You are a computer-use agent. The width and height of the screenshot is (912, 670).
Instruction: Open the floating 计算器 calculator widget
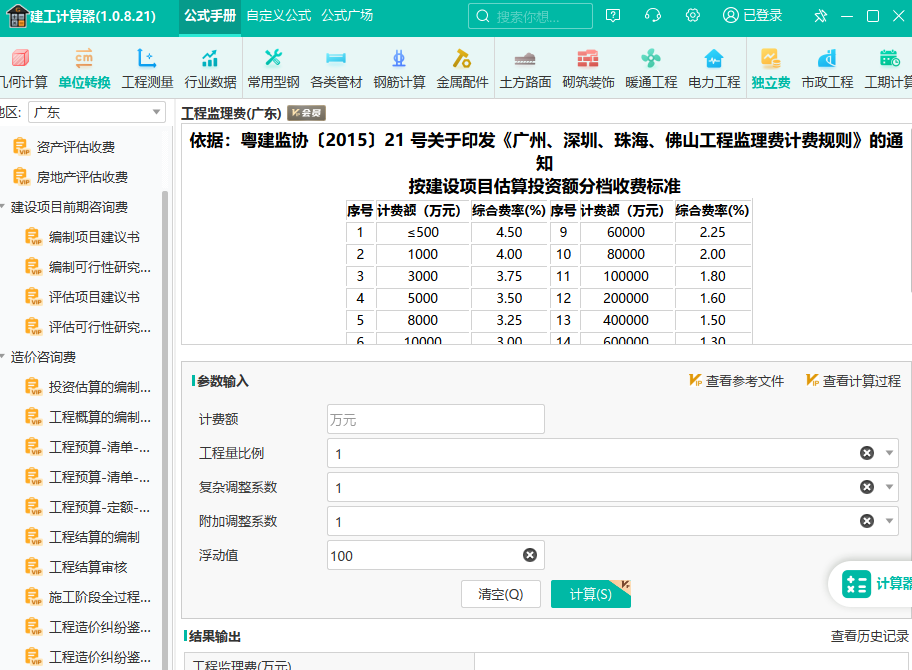click(x=872, y=583)
